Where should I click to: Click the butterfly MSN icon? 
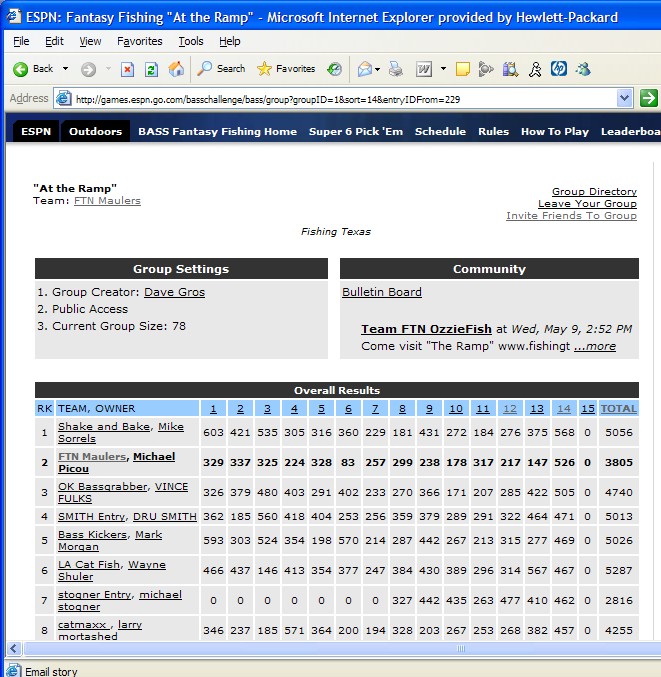point(583,69)
